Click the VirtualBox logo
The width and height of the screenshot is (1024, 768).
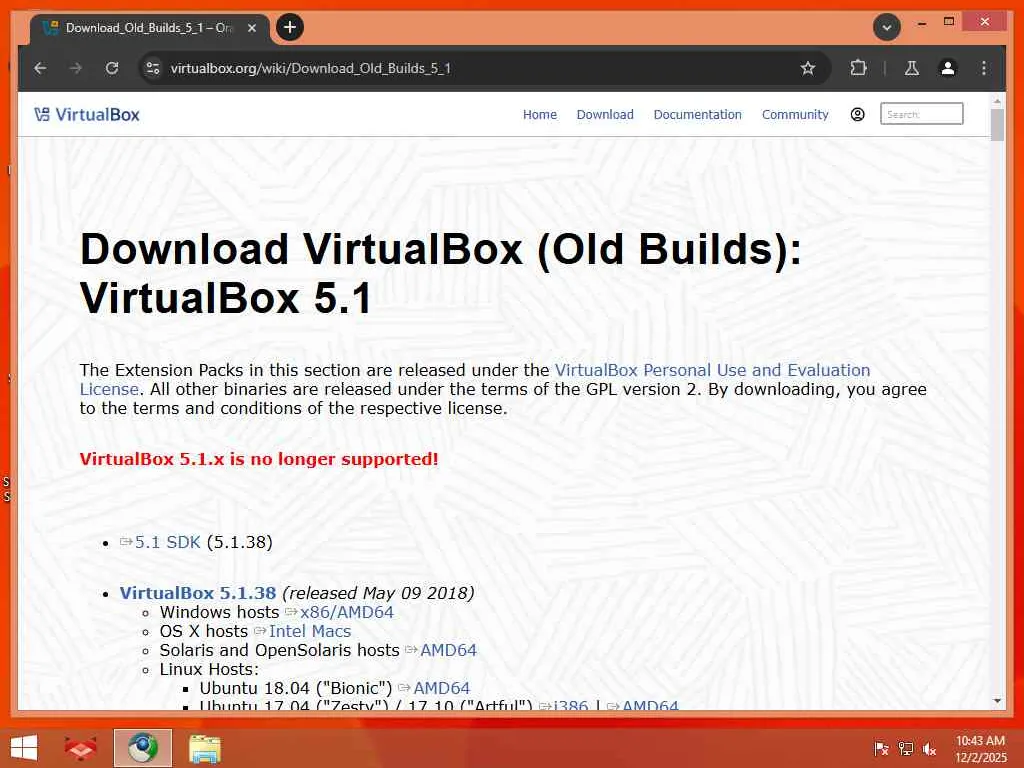[87, 115]
